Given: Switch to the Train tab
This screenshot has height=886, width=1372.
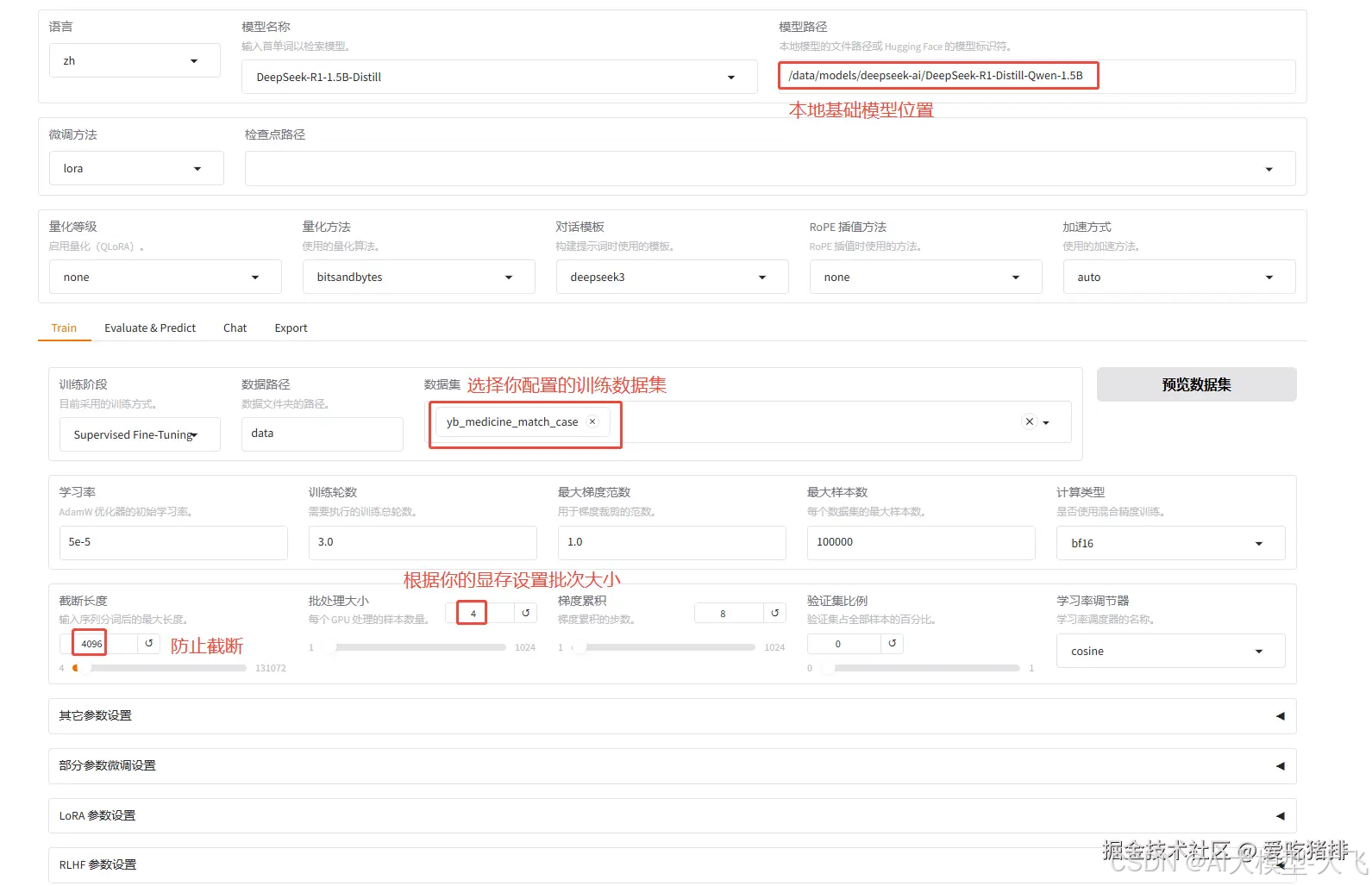Looking at the screenshot, I should click(x=64, y=328).
